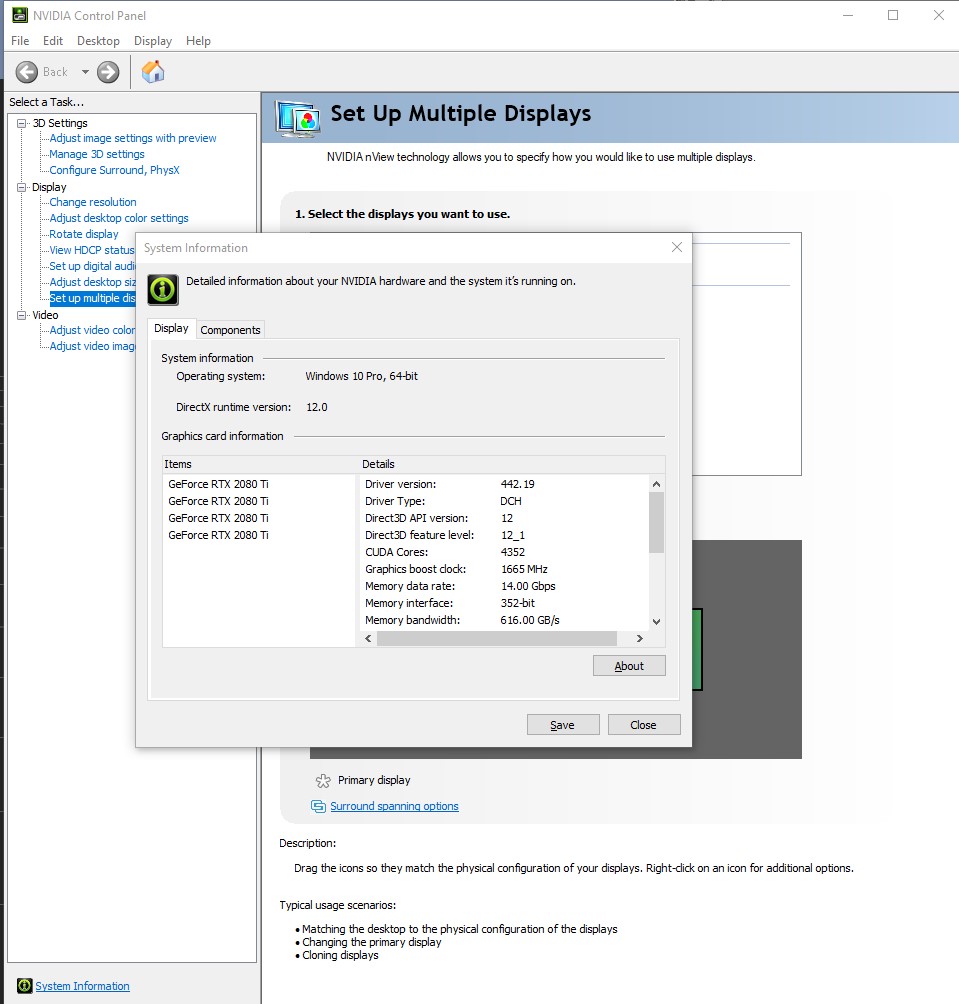959x1004 pixels.
Task: Open System Information link
Action: [x=82, y=986]
